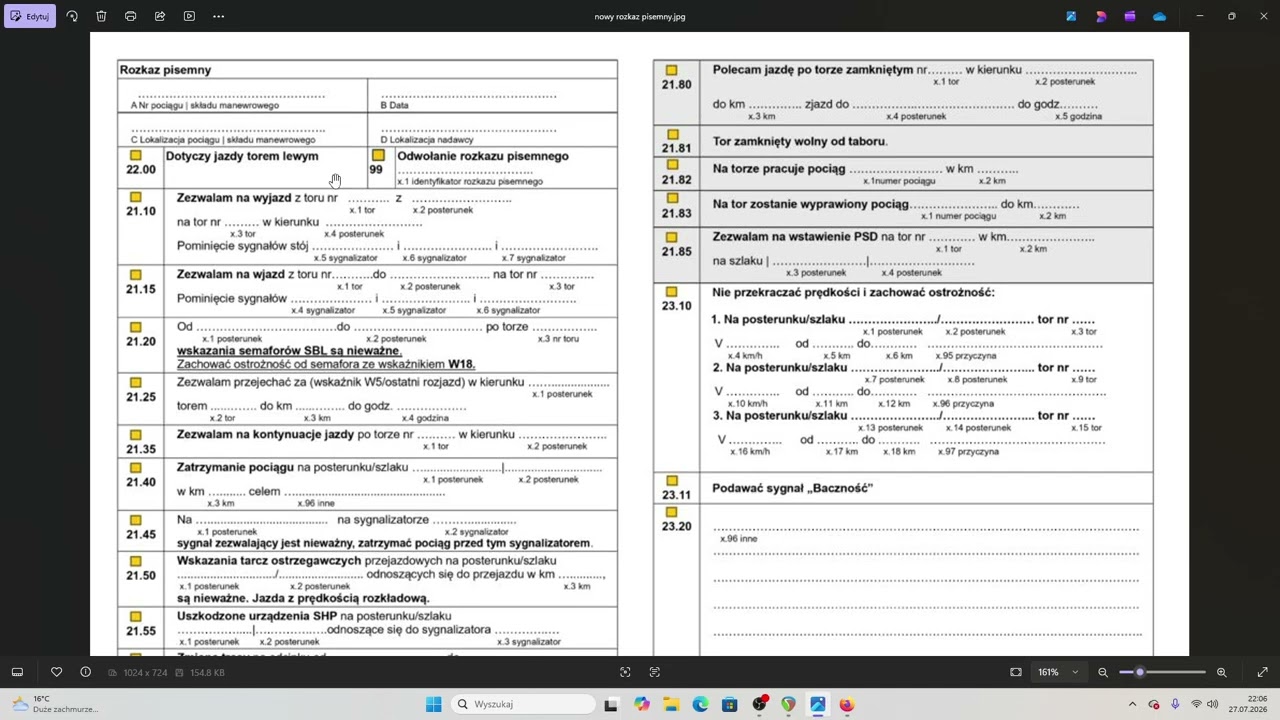
Task: Click 'Polecam jazdę po torze zamkniętym' text
Action: pyautogui.click(x=813, y=70)
